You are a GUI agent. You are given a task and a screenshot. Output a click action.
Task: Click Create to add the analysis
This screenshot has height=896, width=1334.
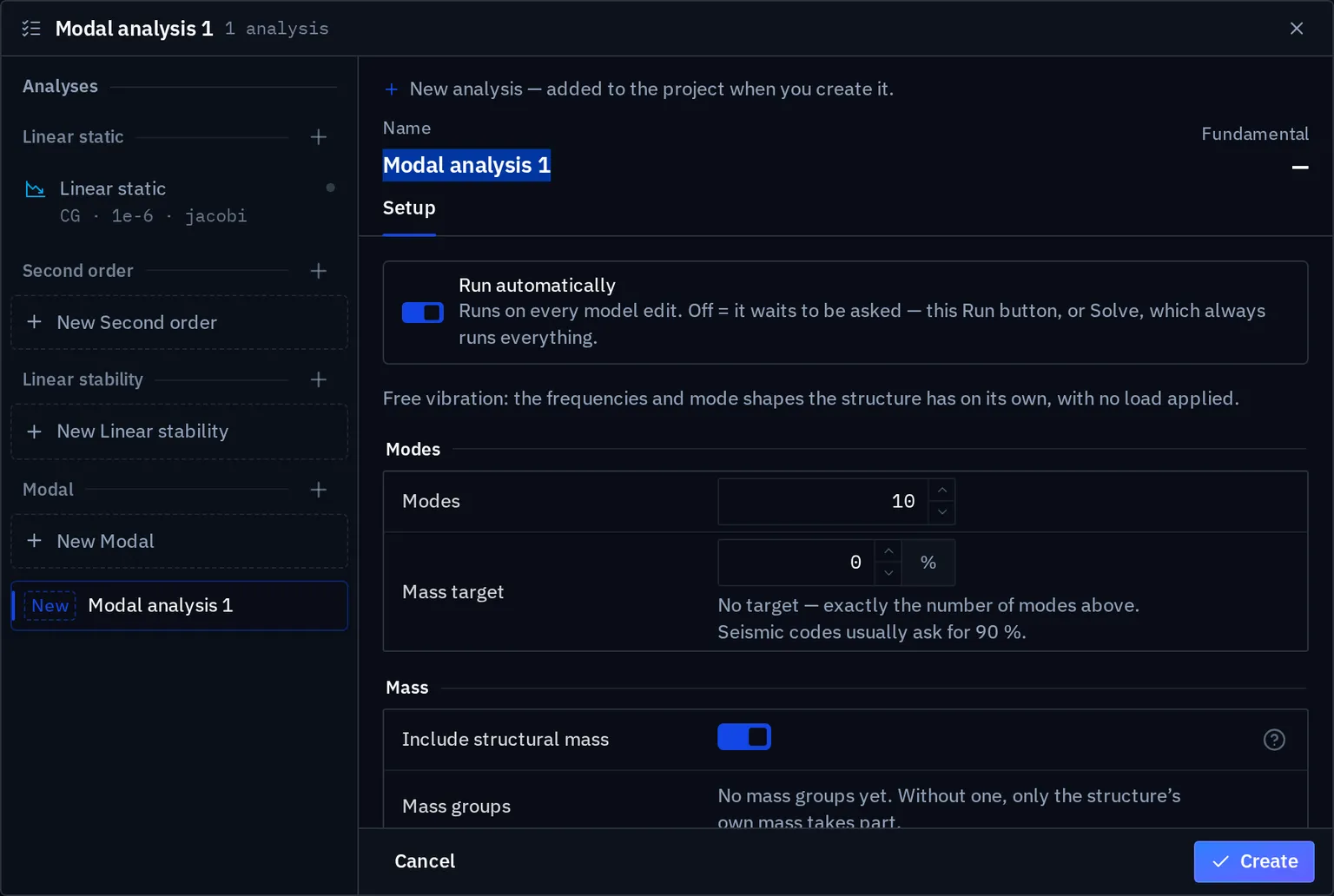[1253, 861]
